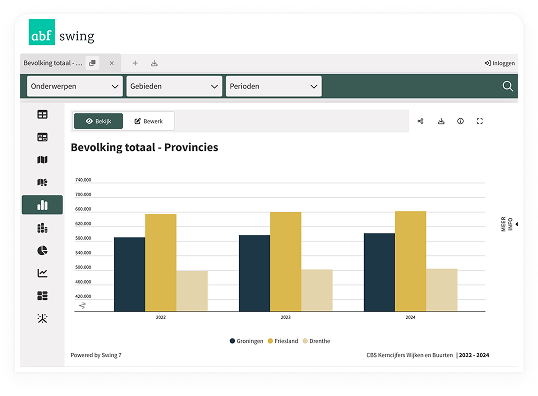
Task: Click the share icon above the chart
Action: pos(421,121)
